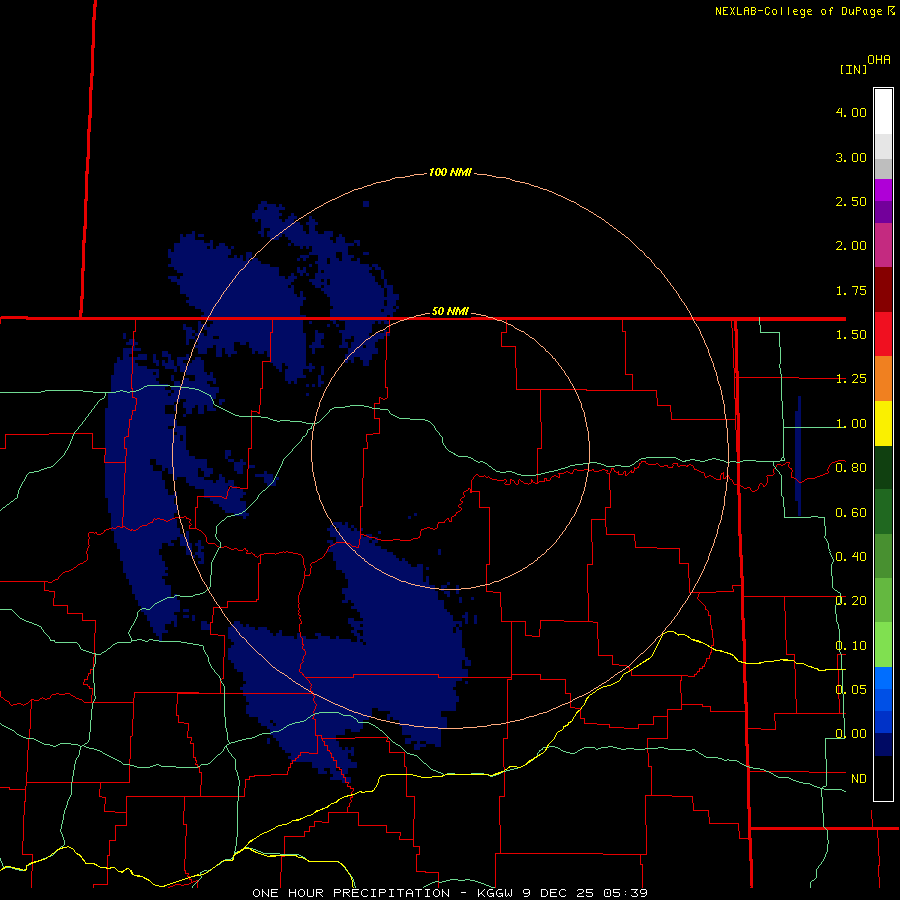Image resolution: width=900 pixels, height=900 pixels.
Task: Pick the bright magenta legend swatch
Action: [883, 190]
